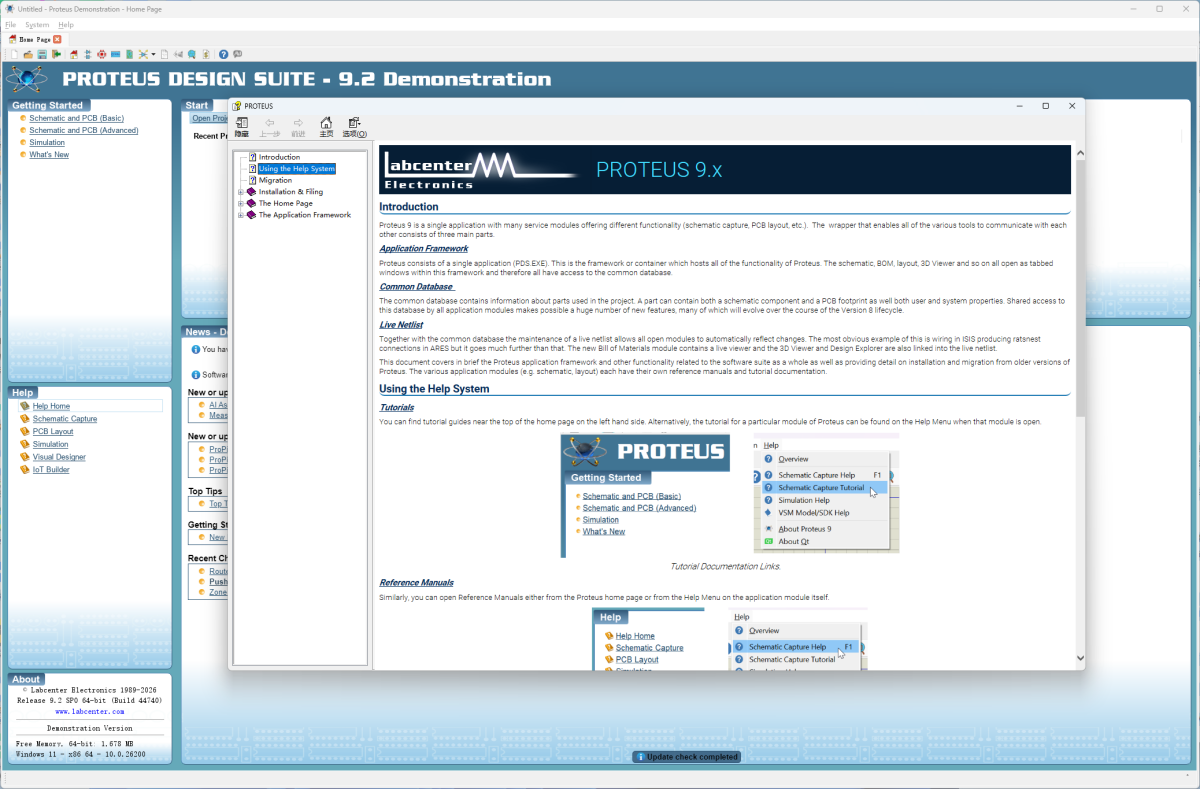Open the System menu
The image size is (1200, 789).
(x=37, y=24)
